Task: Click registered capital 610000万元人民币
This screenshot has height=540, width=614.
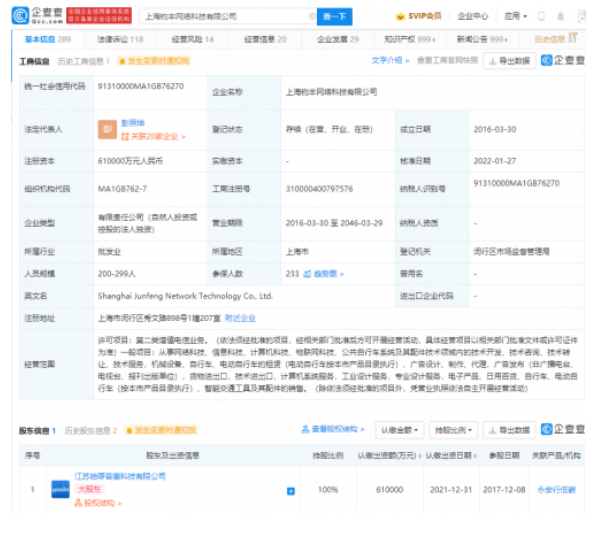Action: (x=130, y=161)
